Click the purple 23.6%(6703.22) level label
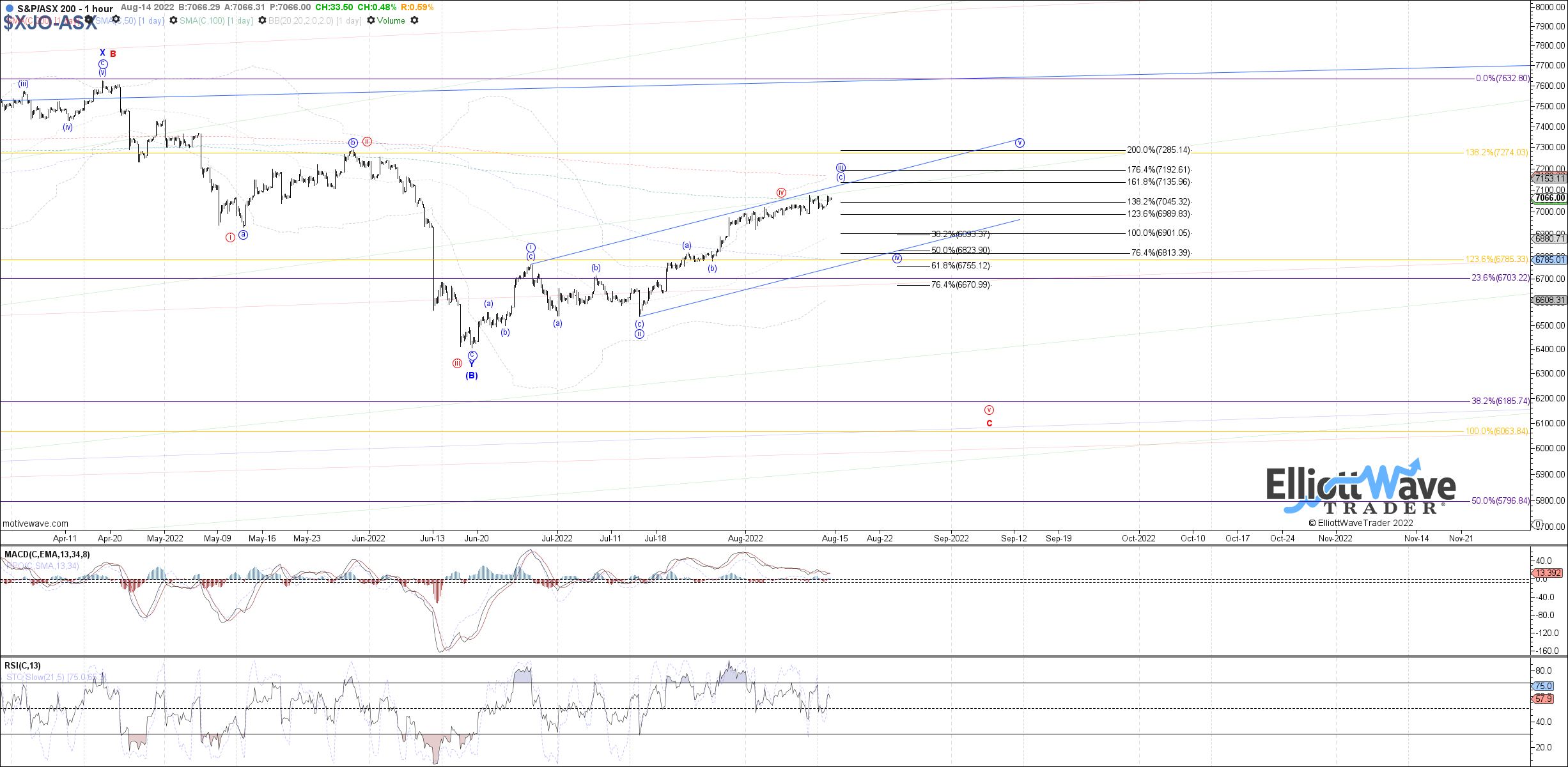This screenshot has height=767, width=1568. click(x=1501, y=277)
